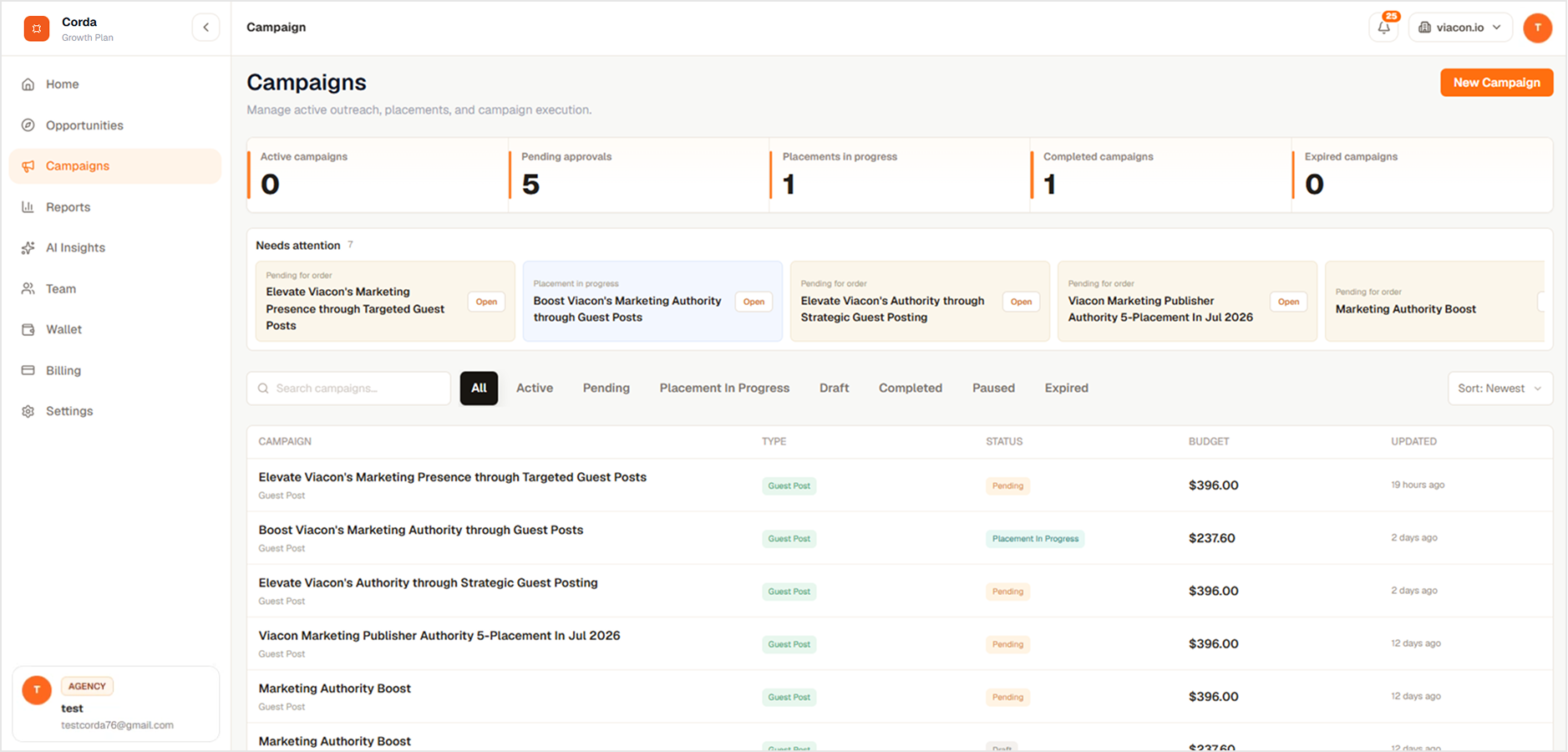Click the STATUS column header
This screenshot has height=752, width=1568.
point(1004,441)
